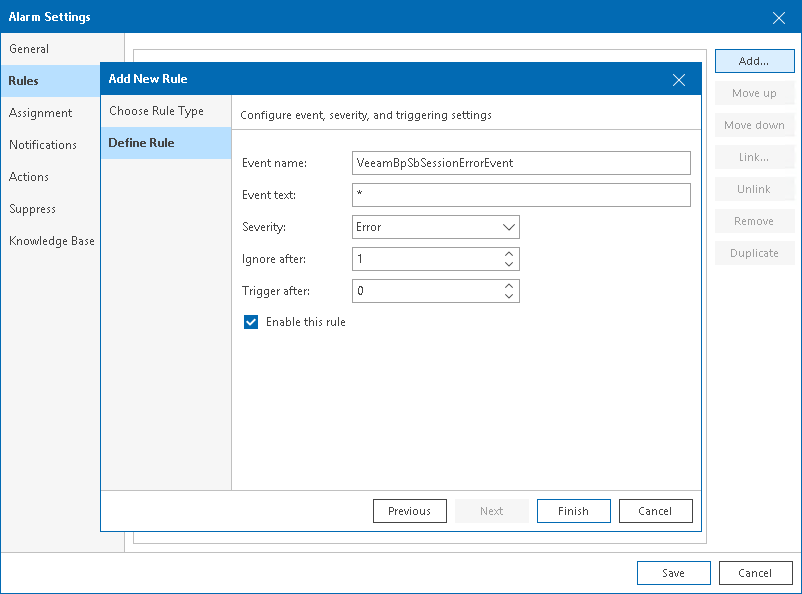Open the Knowledge Base section
This screenshot has height=594, width=802.
(51, 240)
